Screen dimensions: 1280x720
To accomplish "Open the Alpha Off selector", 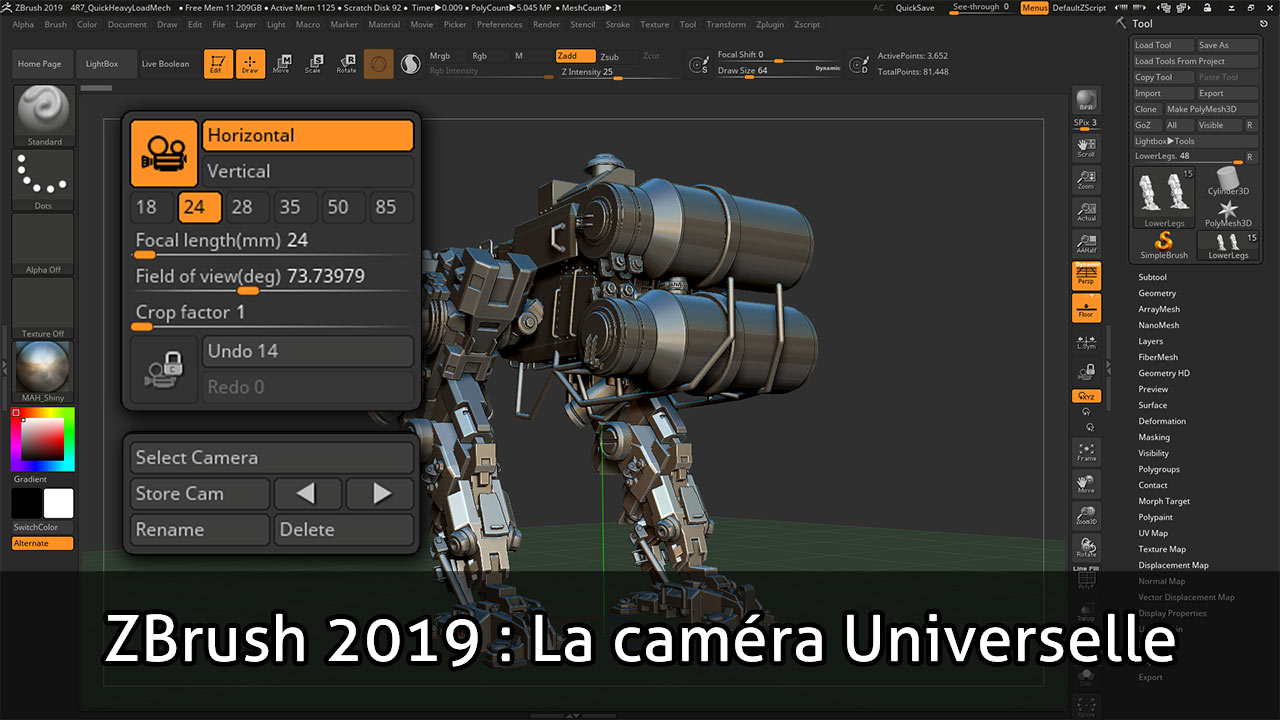I will [43, 244].
